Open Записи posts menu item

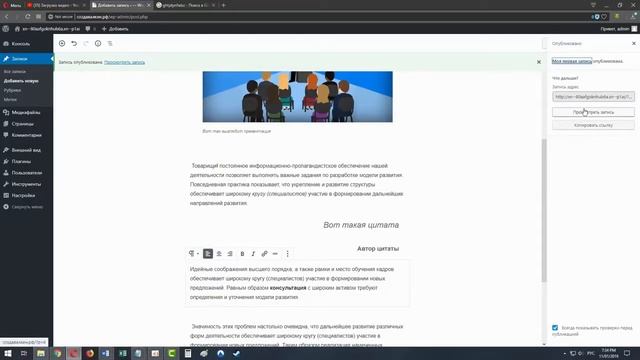pos(27,59)
